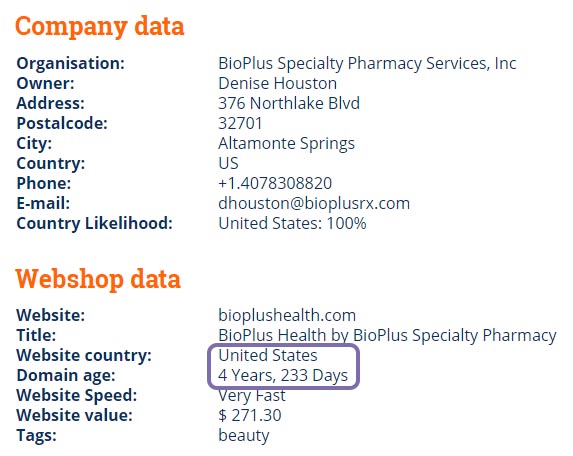Click the beauty tag

pyautogui.click(x=244, y=436)
